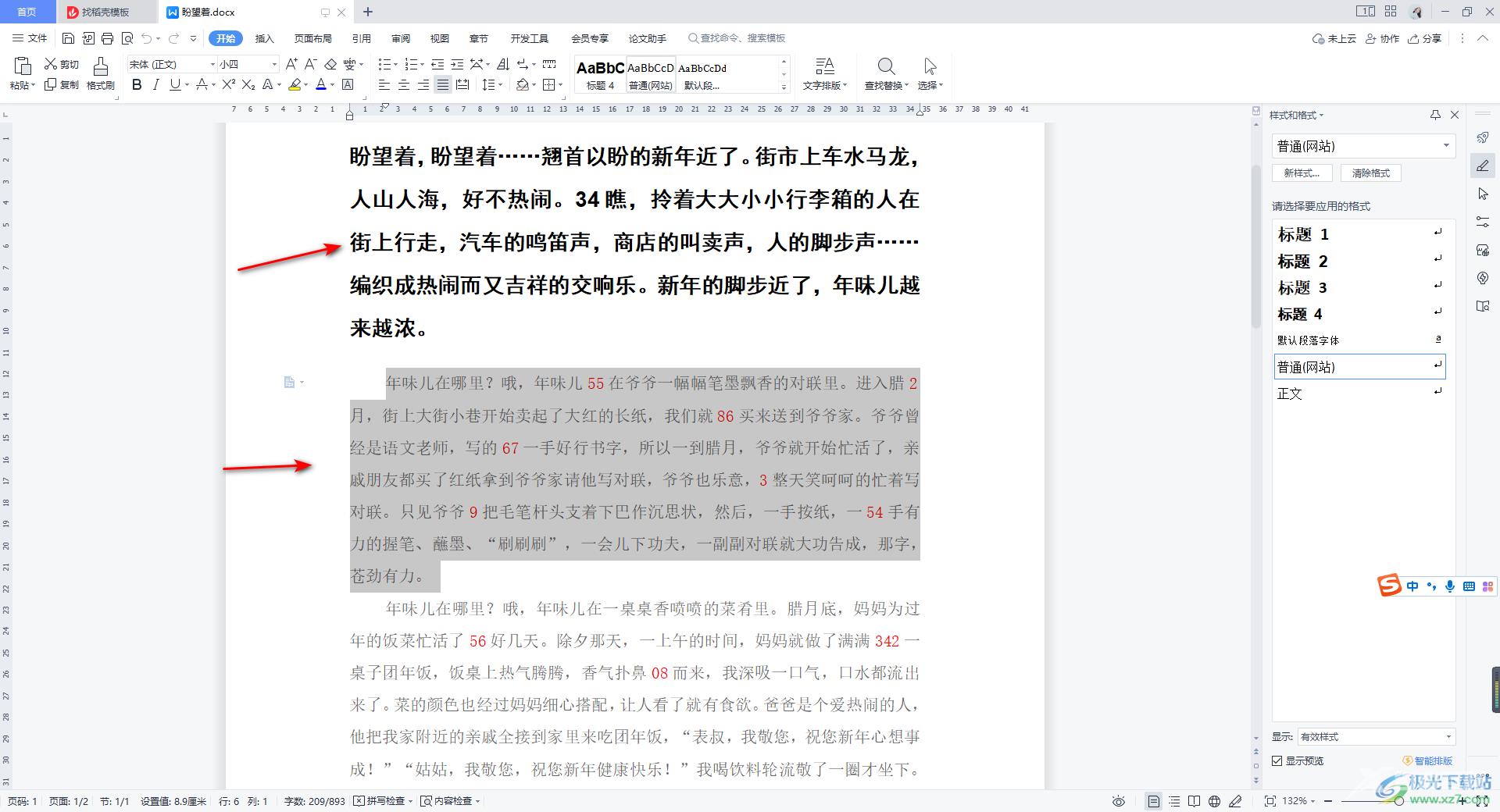This screenshot has height=812, width=1500.
Task: Switch to 审阅 ribbon tab
Action: coord(401,38)
